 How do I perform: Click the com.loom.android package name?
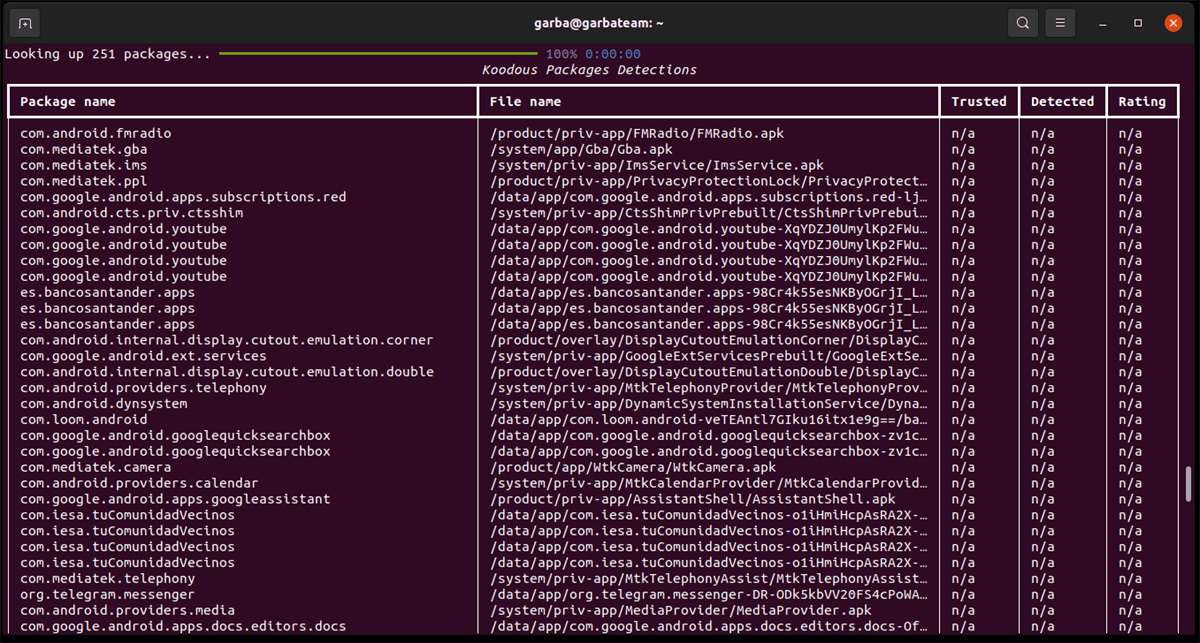tap(83, 419)
